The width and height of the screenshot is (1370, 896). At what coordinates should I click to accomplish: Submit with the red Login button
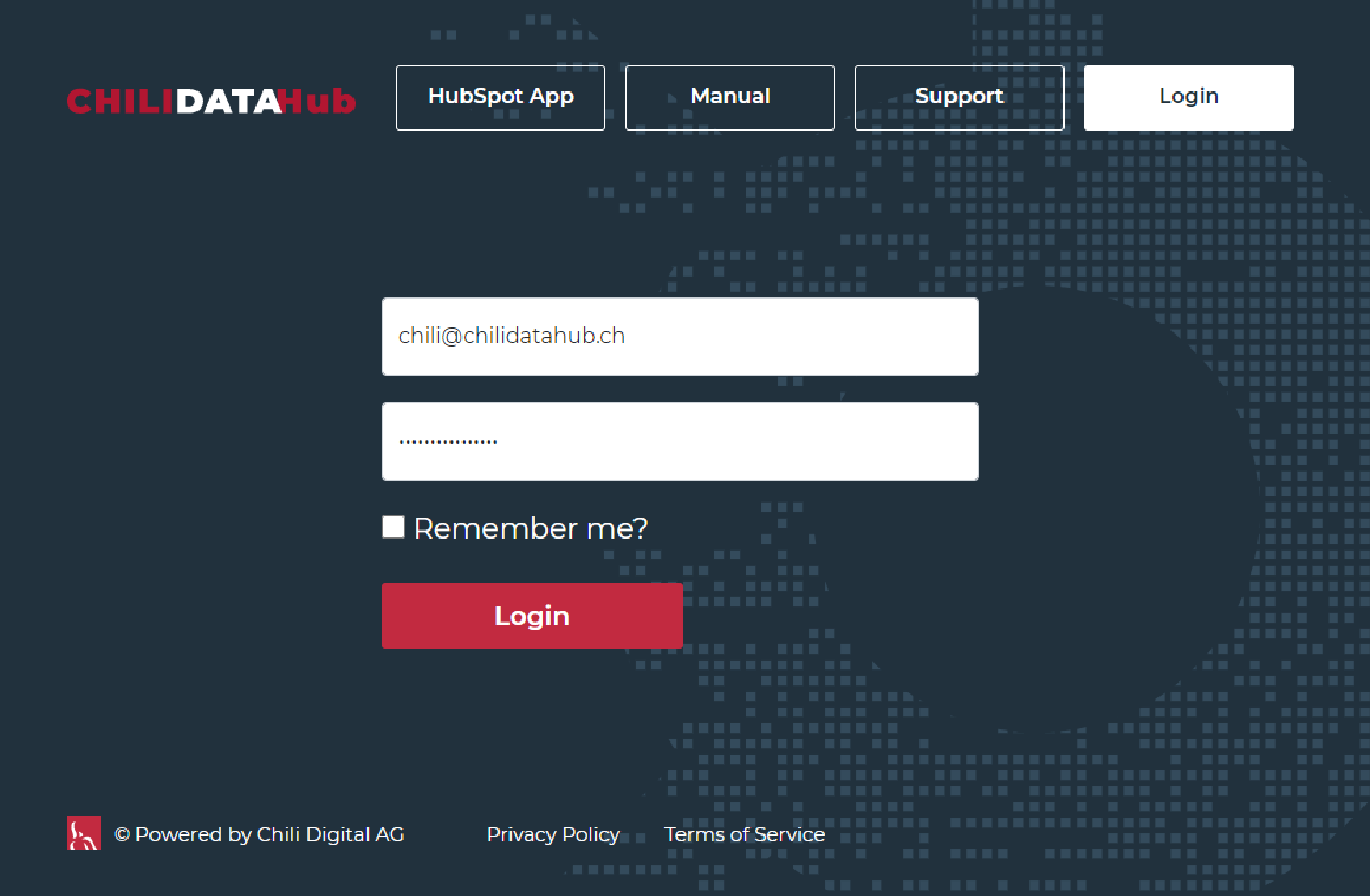tap(532, 616)
